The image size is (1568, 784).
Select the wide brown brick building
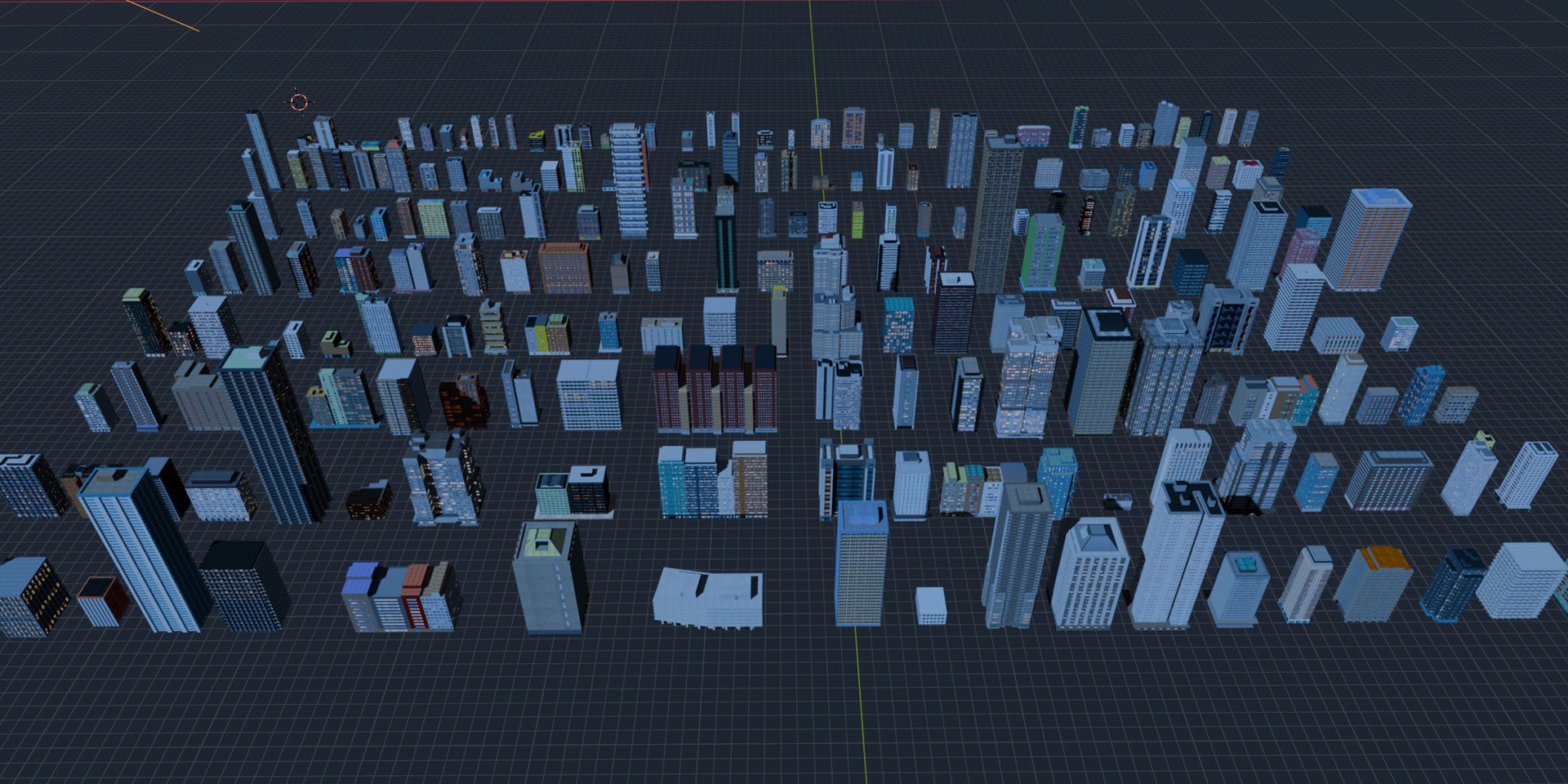tap(564, 268)
